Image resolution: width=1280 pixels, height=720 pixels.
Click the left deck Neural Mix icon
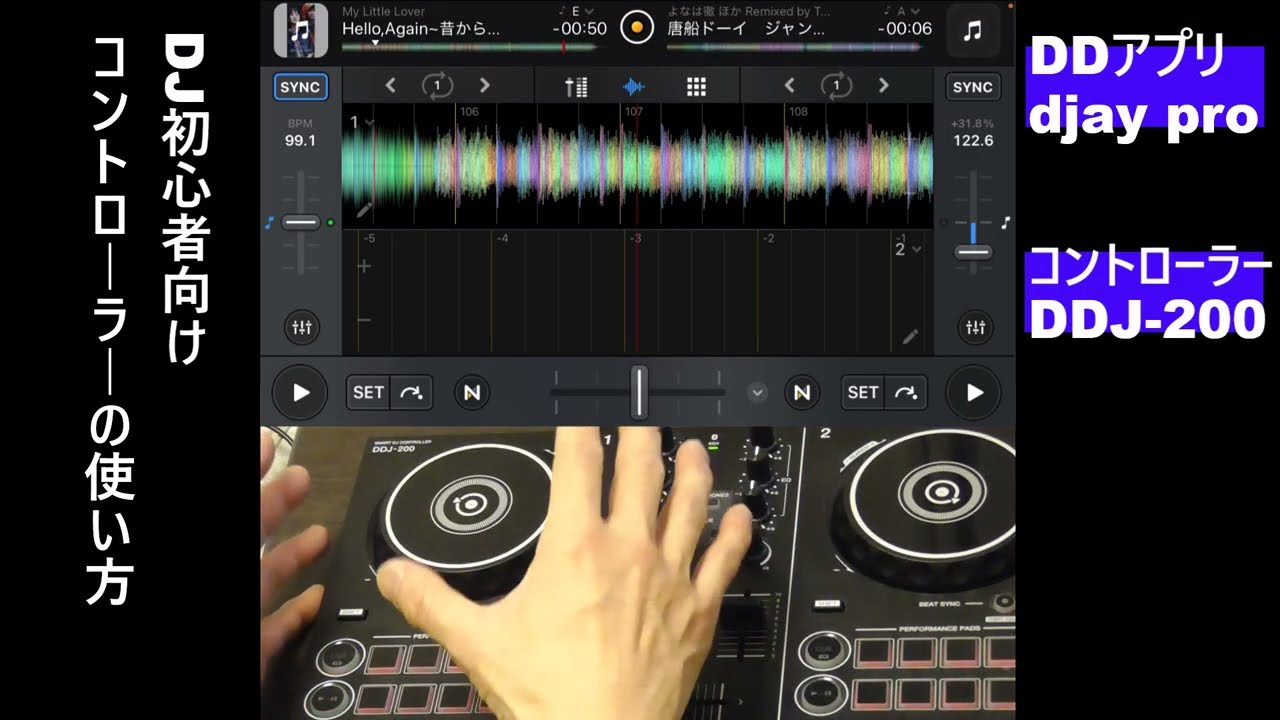coord(472,393)
